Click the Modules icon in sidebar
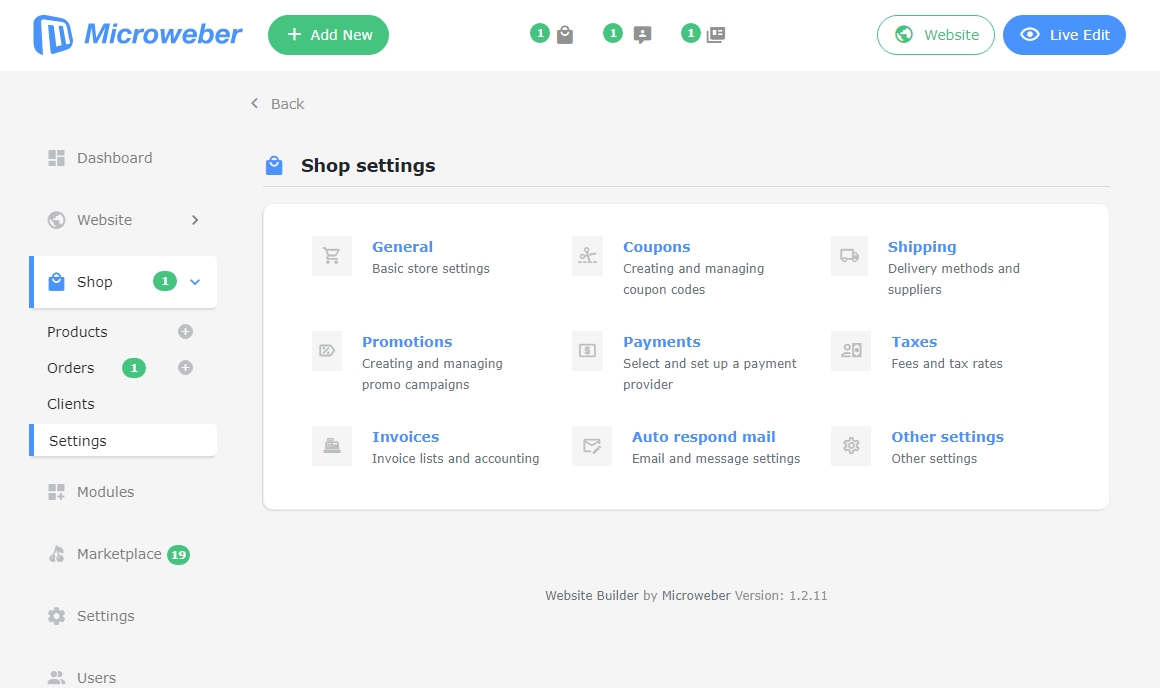 tap(56, 492)
